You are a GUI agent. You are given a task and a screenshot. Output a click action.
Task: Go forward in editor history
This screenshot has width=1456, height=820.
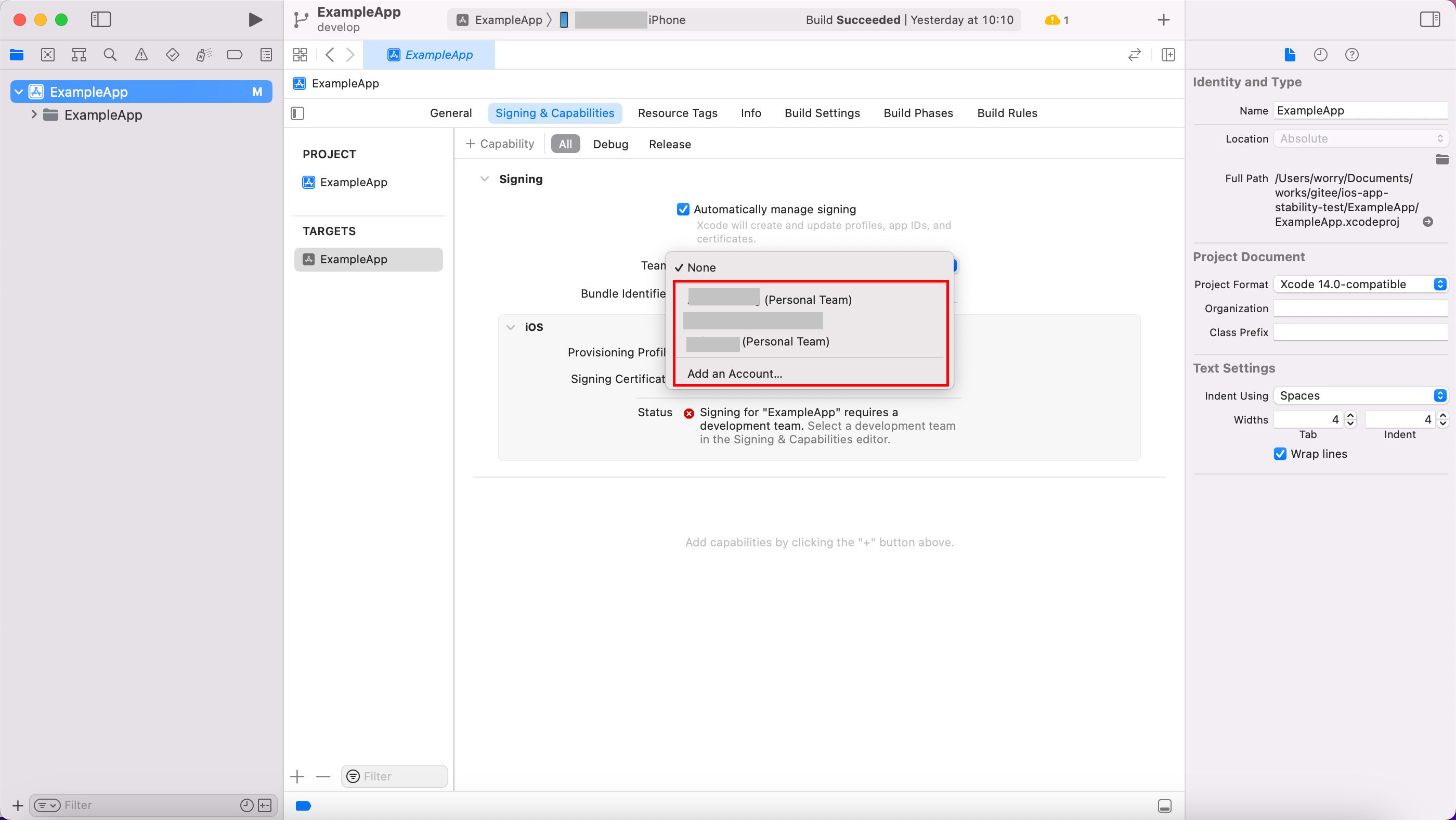click(350, 55)
